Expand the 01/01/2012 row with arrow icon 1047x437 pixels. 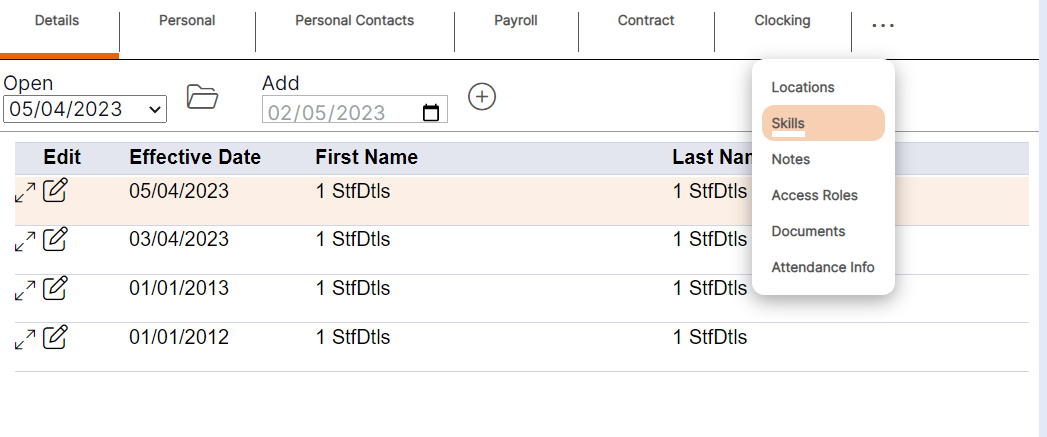point(25,338)
